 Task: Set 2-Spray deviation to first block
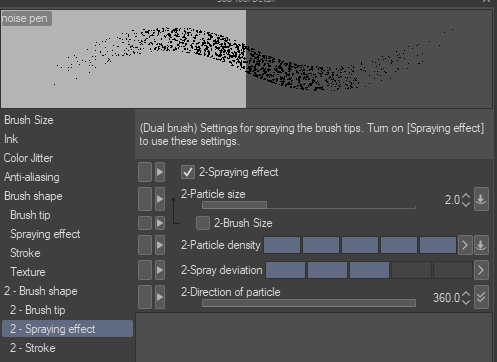285,270
